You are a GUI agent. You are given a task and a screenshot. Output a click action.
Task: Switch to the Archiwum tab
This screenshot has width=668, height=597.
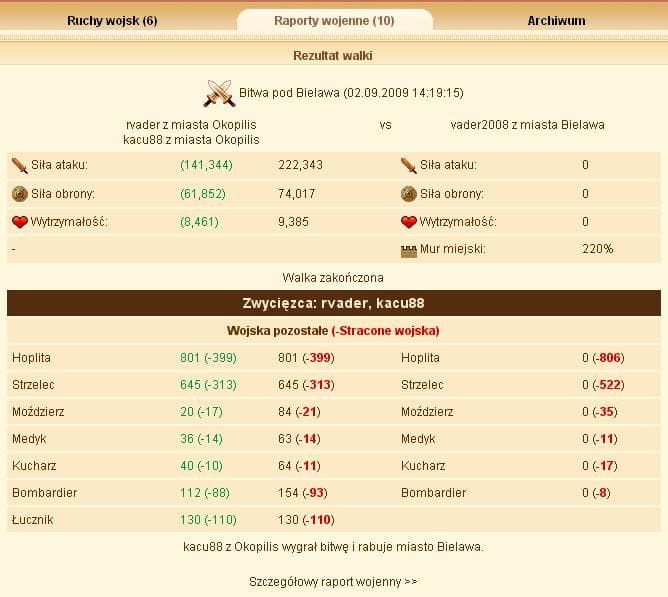[556, 20]
